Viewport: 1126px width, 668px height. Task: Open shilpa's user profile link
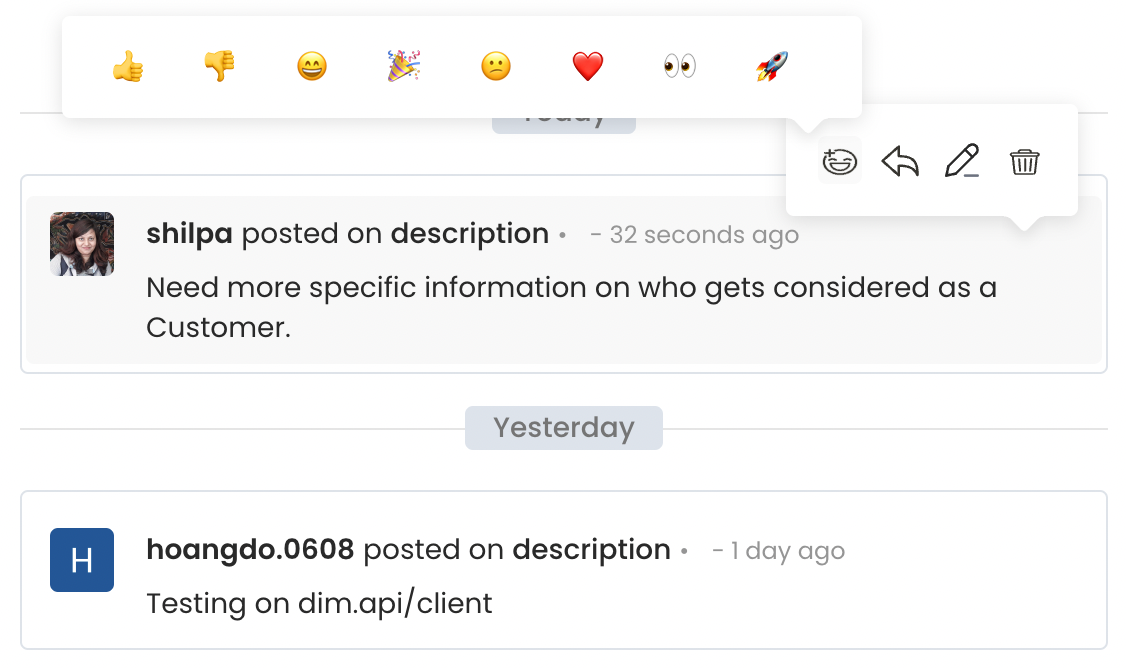tap(189, 233)
